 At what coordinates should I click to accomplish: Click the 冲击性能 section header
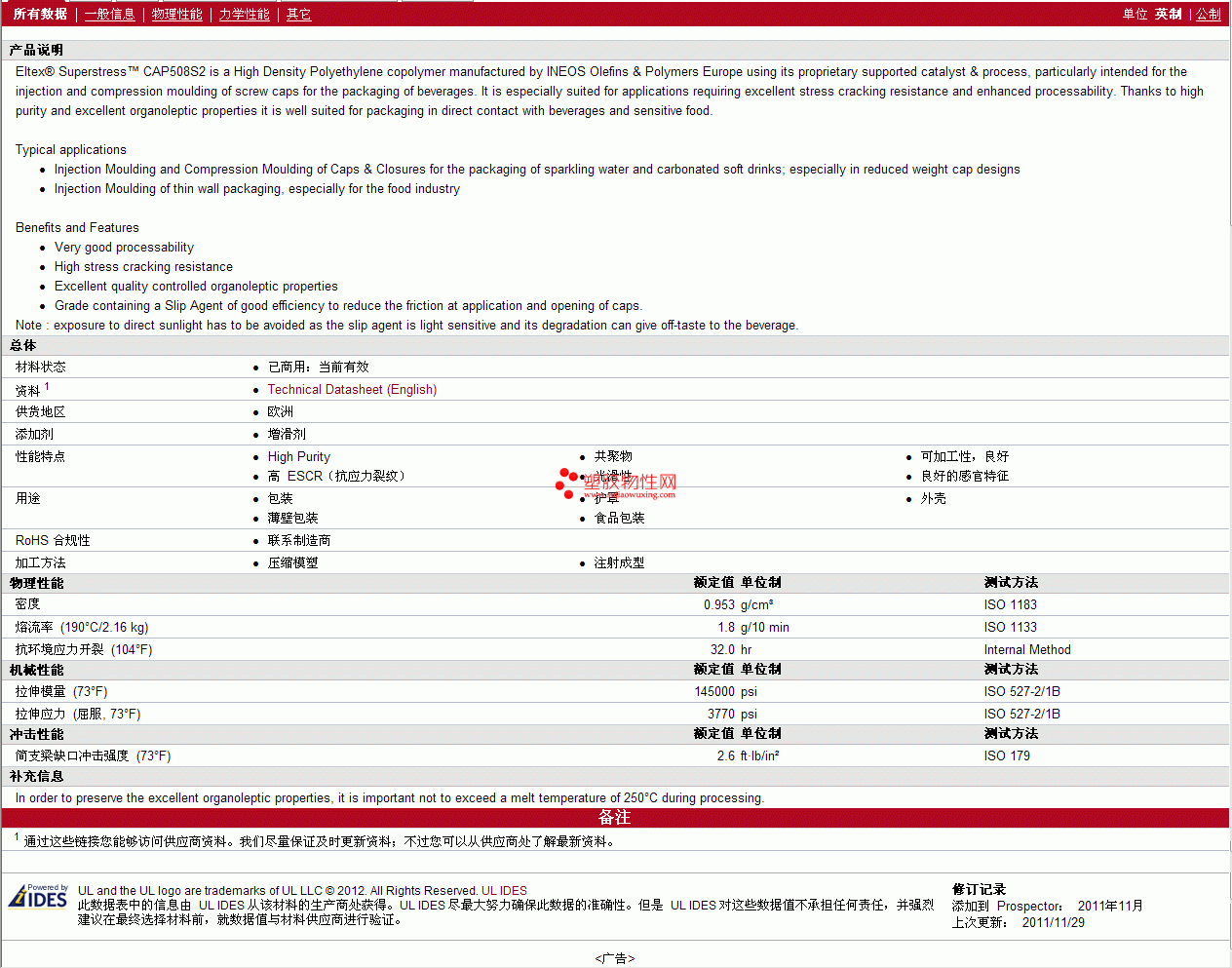[37, 734]
